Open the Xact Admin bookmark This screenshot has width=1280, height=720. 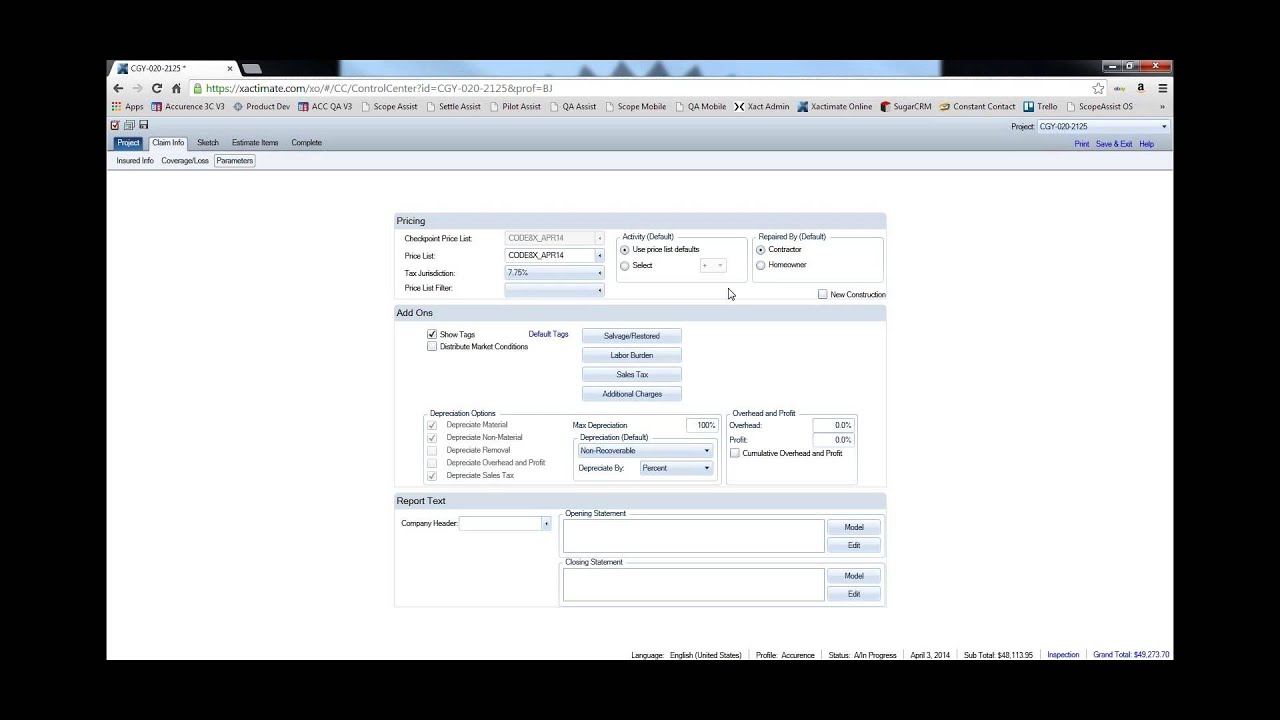click(x=762, y=106)
